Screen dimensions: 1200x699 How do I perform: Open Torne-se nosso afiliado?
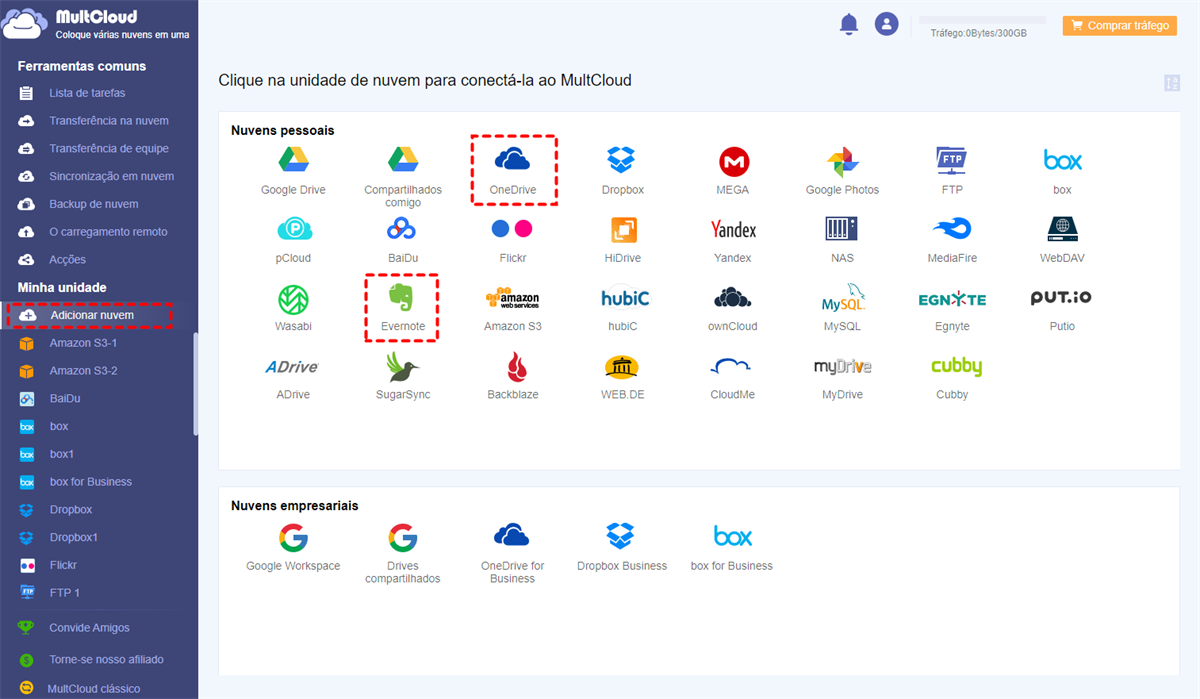tap(106, 660)
